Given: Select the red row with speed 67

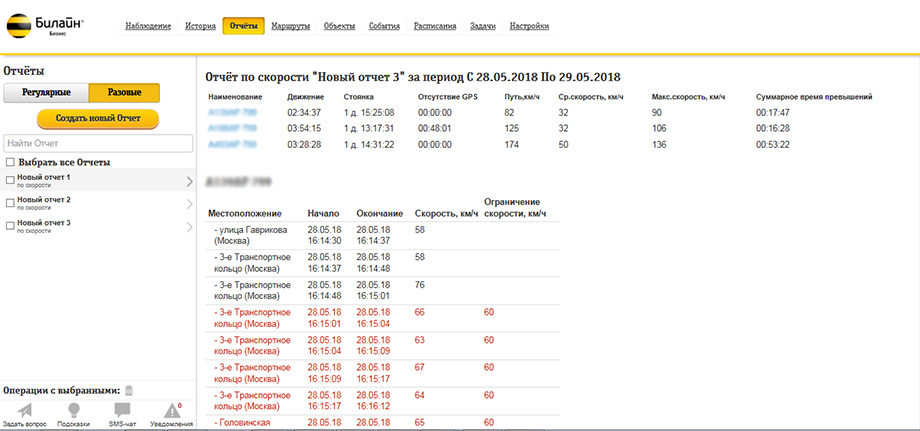Looking at the screenshot, I should [384, 373].
